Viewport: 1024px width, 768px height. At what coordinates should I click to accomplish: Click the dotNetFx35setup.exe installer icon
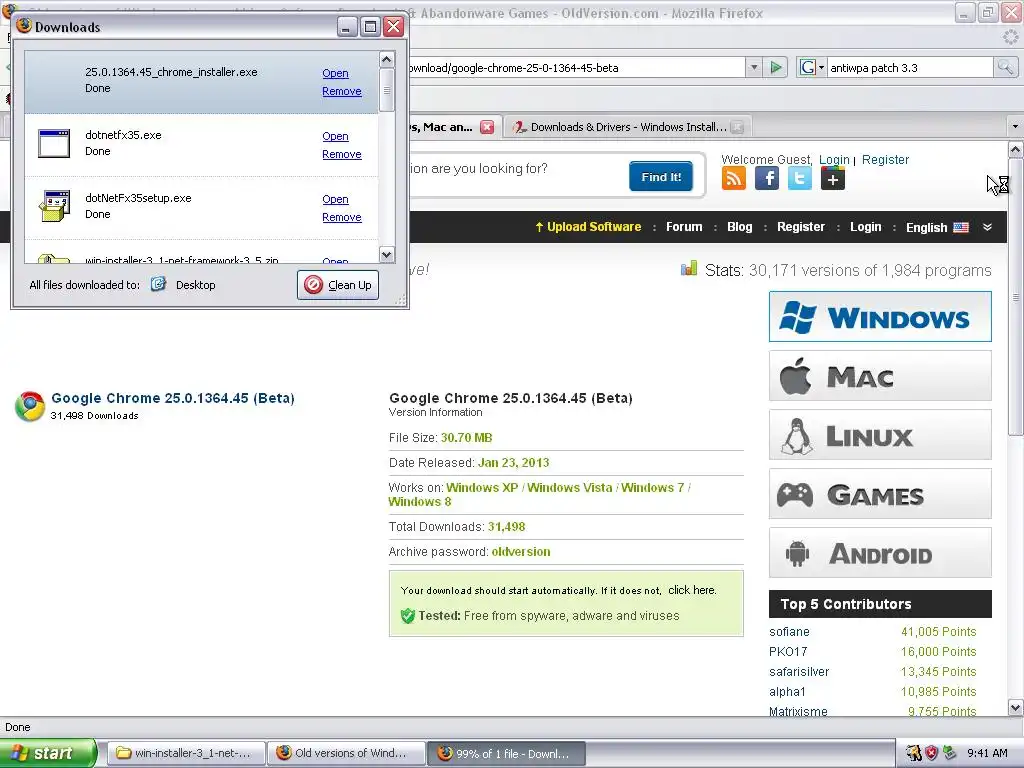(54, 206)
